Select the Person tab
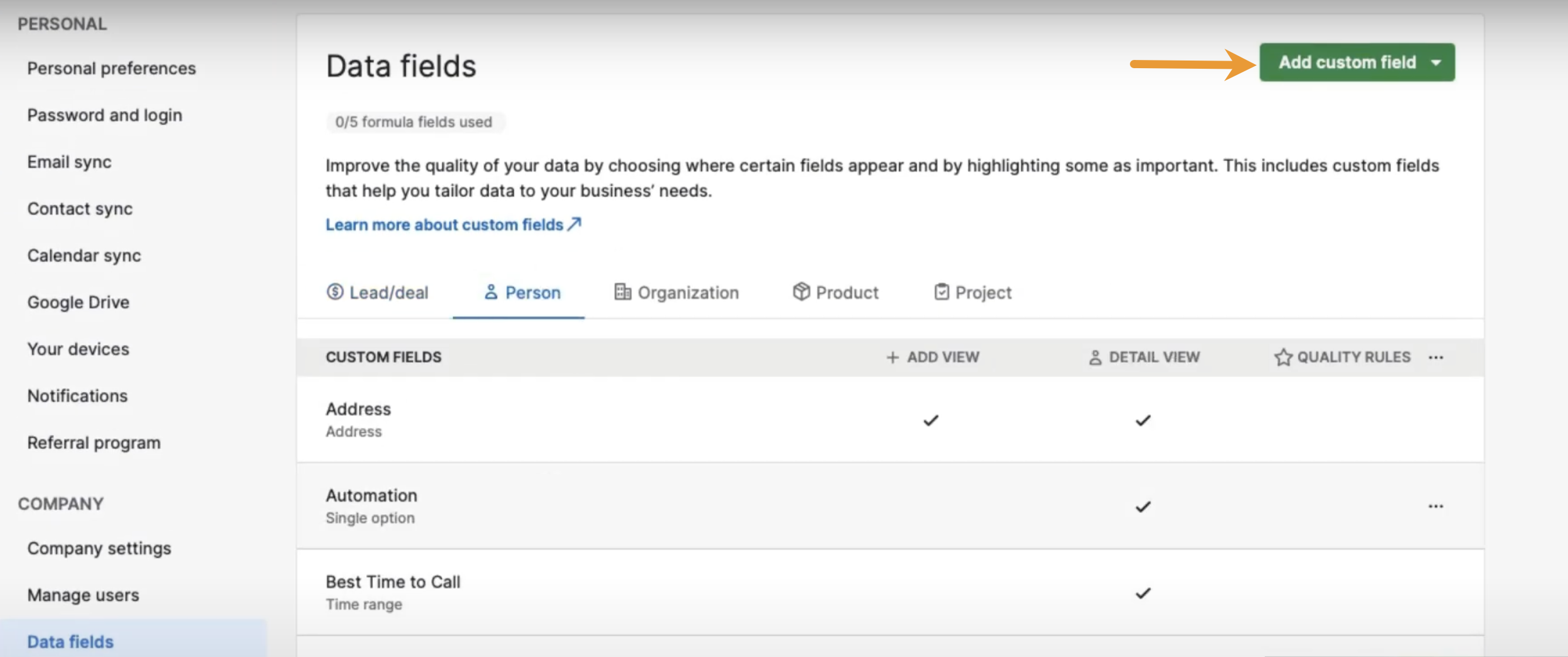This screenshot has width=1568, height=657. click(x=521, y=293)
